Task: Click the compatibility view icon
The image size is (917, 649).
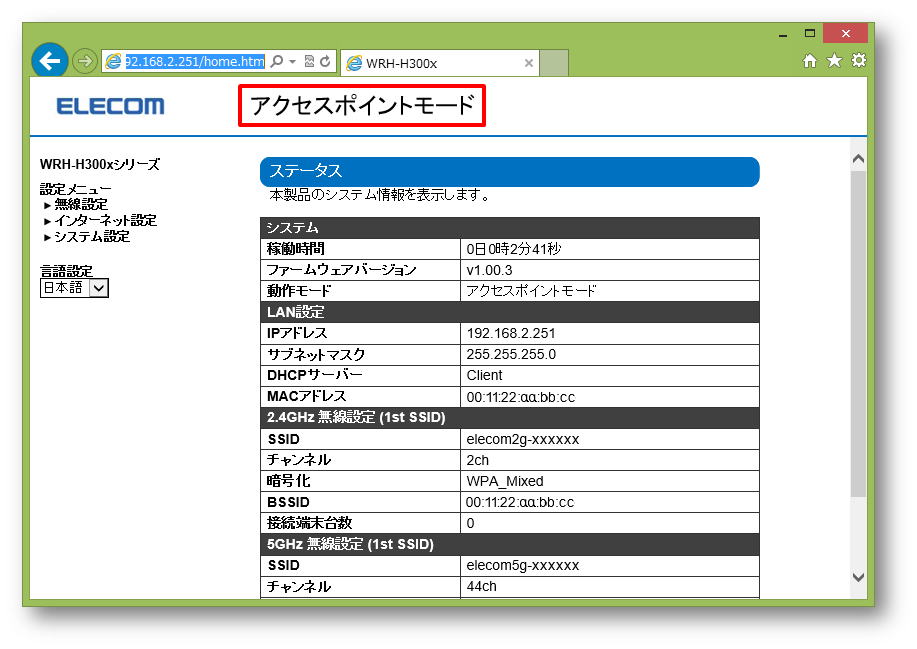Action: pyautogui.click(x=309, y=61)
